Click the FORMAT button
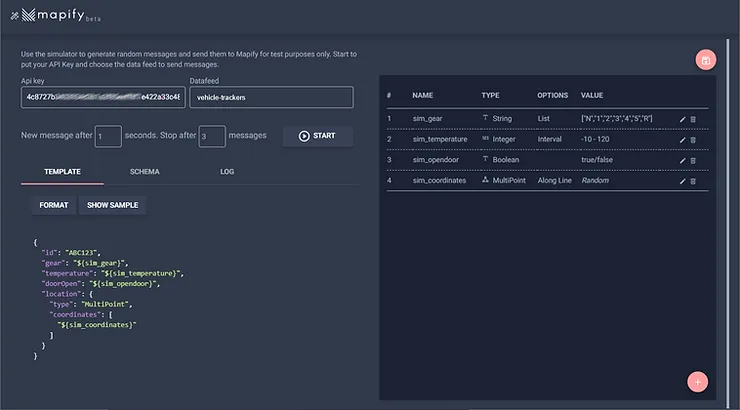 tap(54, 205)
